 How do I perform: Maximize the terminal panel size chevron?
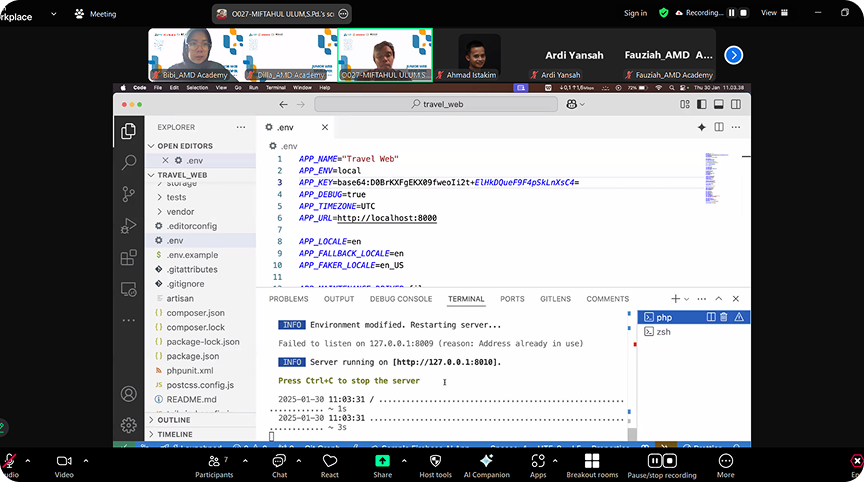[719, 299]
